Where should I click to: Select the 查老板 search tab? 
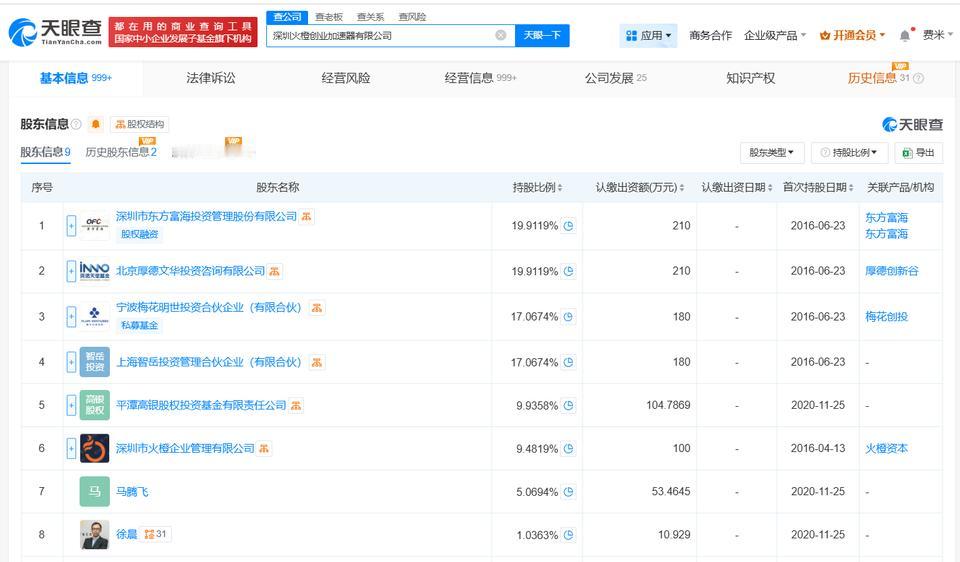click(329, 17)
